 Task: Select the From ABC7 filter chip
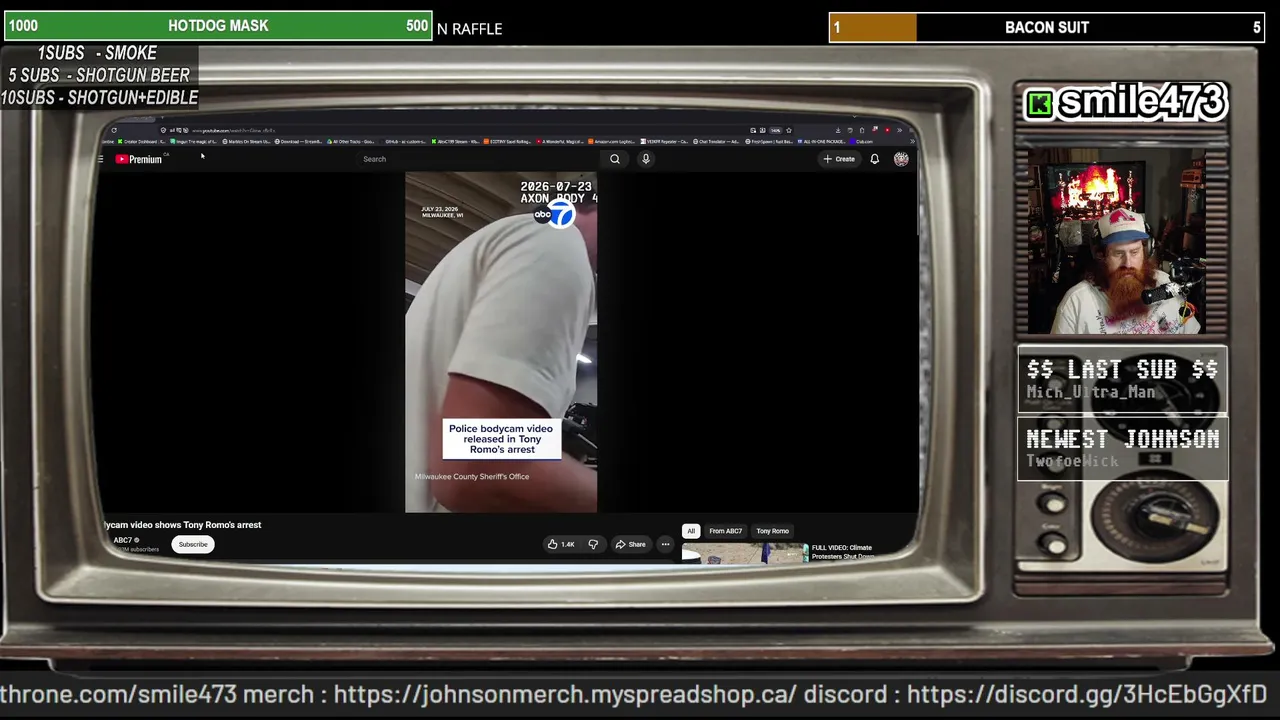(726, 531)
